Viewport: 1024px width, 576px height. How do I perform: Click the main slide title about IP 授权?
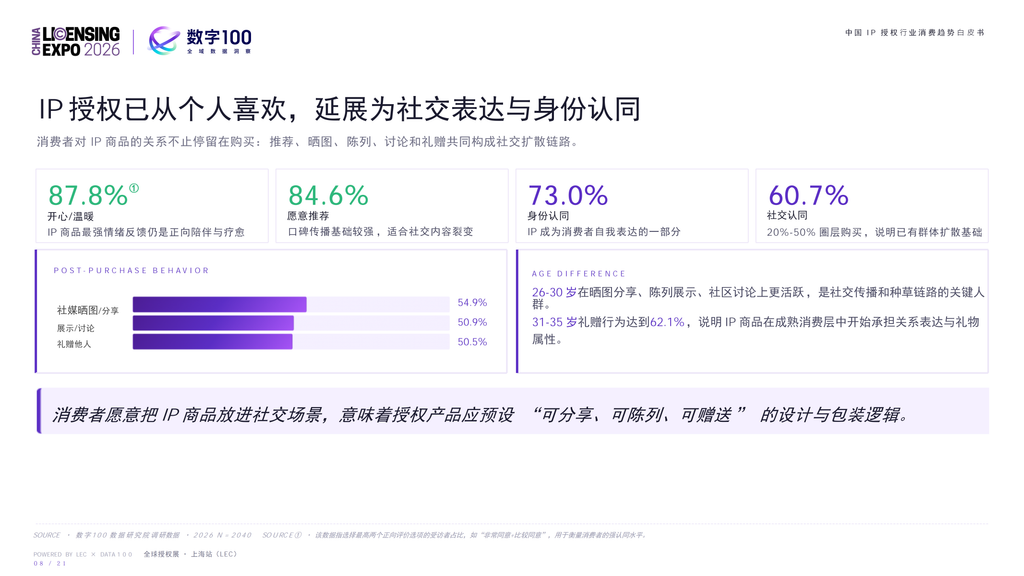(x=339, y=109)
